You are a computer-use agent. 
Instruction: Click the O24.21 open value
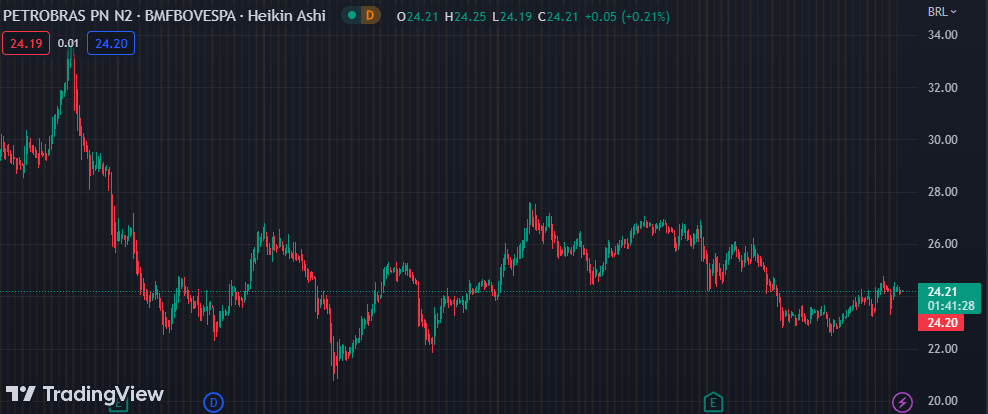(x=417, y=16)
